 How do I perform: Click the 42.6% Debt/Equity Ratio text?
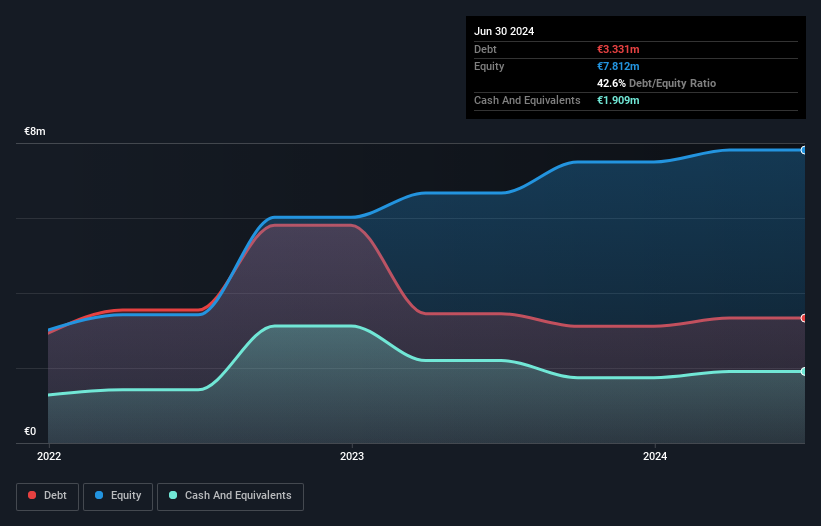tap(657, 83)
